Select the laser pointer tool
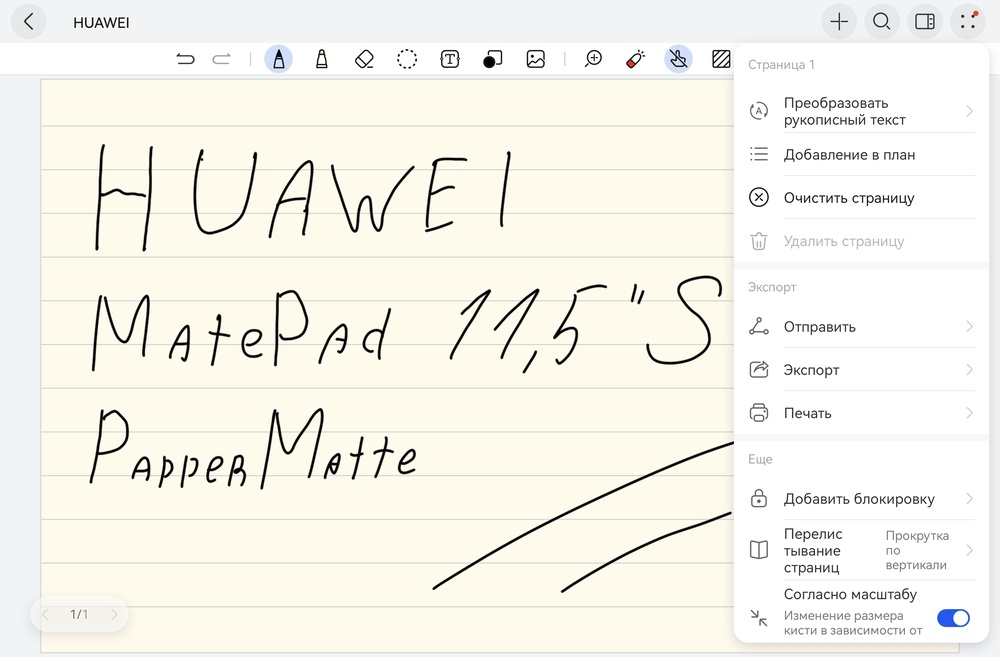 [x=635, y=59]
